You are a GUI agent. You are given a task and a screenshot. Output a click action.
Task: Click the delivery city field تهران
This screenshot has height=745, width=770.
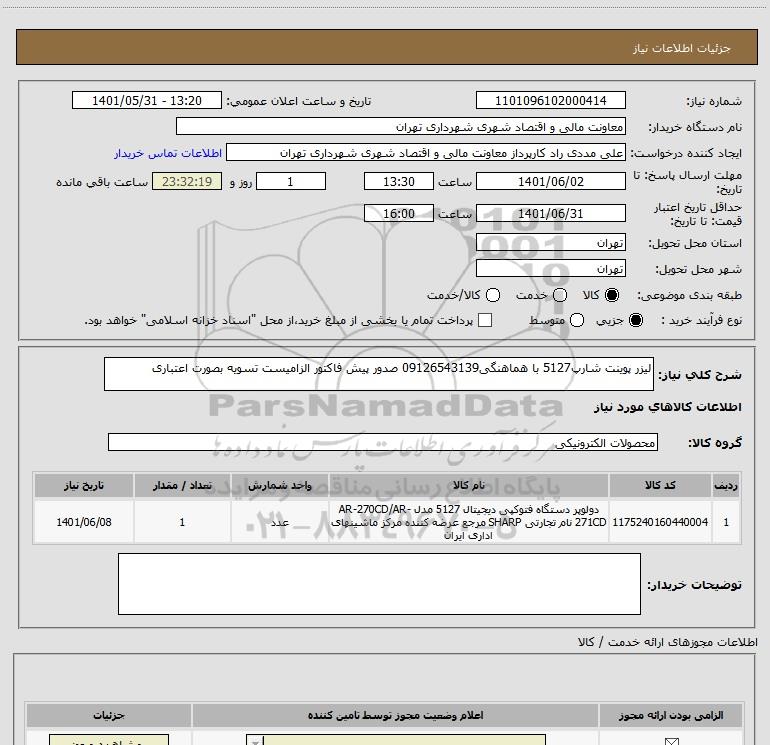[x=550, y=268]
